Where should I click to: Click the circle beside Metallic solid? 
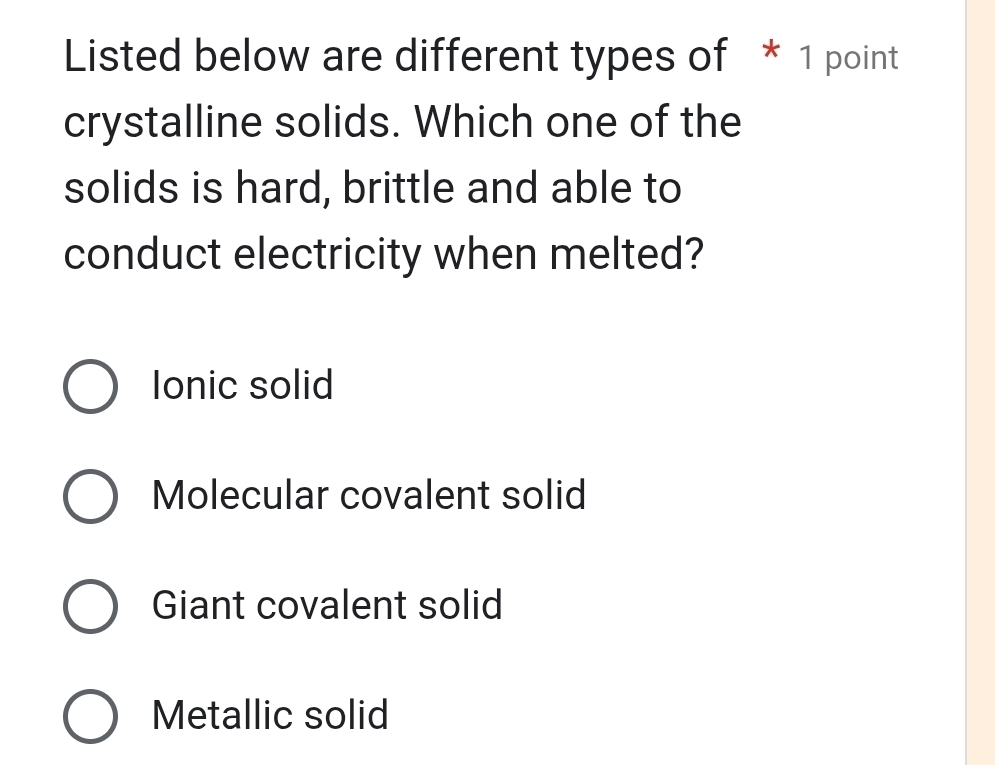coord(90,717)
